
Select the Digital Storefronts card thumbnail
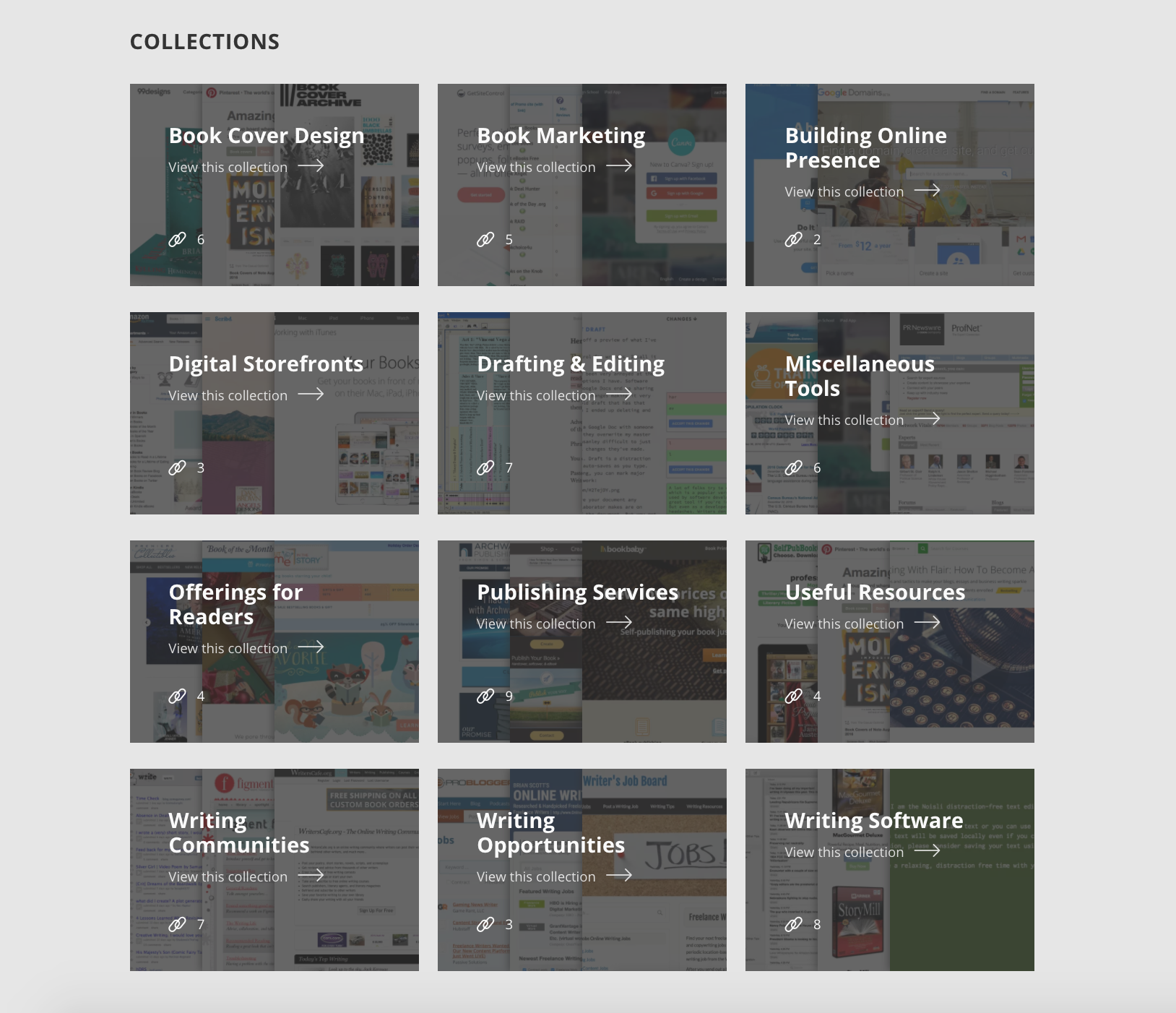pos(274,413)
